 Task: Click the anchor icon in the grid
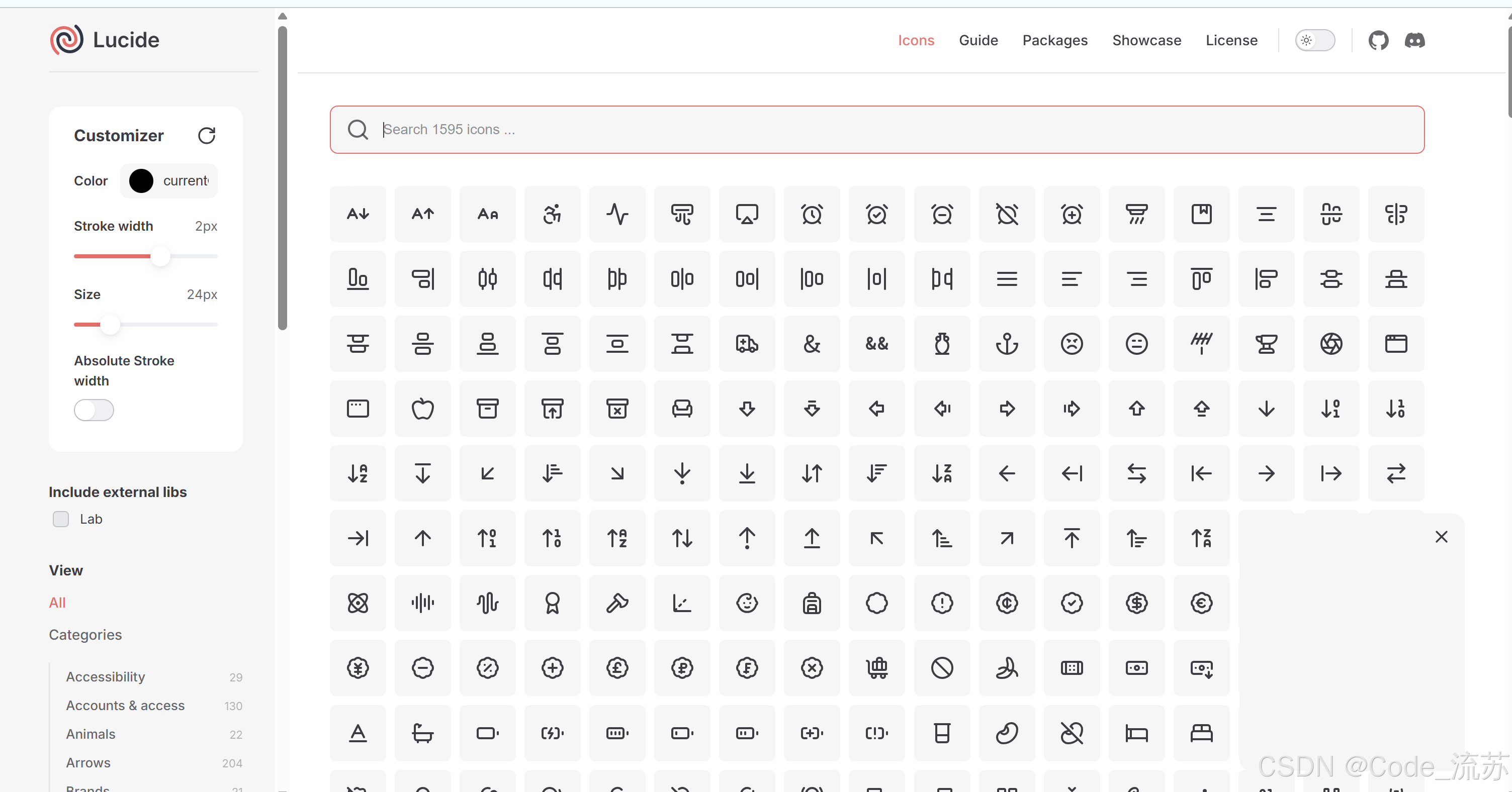click(x=1007, y=344)
